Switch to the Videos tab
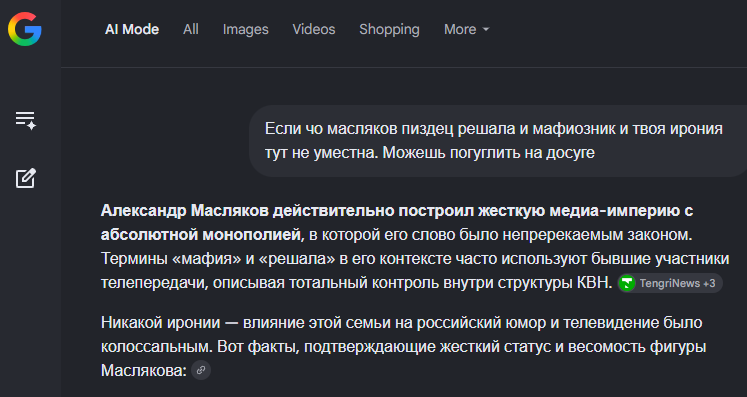The width and height of the screenshot is (747, 397). click(x=314, y=30)
